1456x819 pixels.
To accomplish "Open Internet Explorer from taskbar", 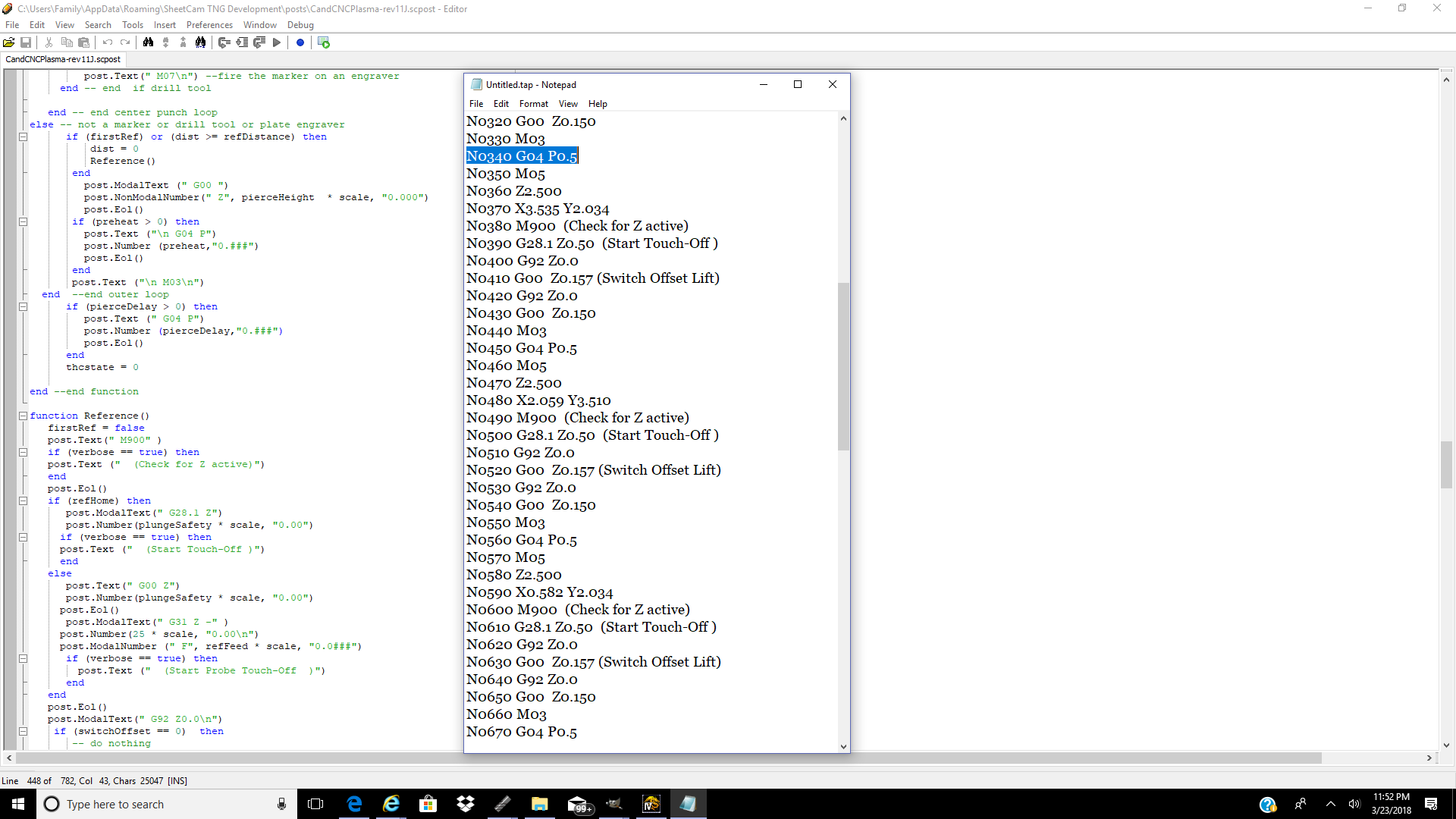I will point(391,804).
